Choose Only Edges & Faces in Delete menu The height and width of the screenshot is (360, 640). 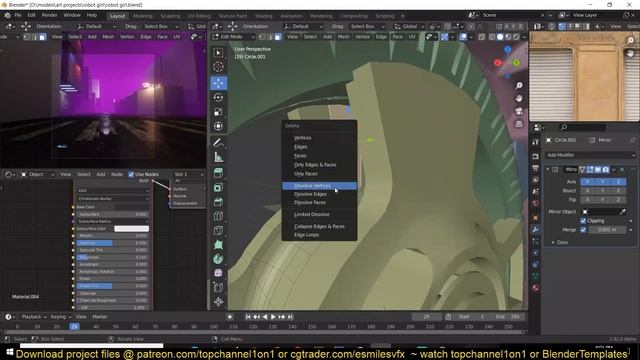319,165
